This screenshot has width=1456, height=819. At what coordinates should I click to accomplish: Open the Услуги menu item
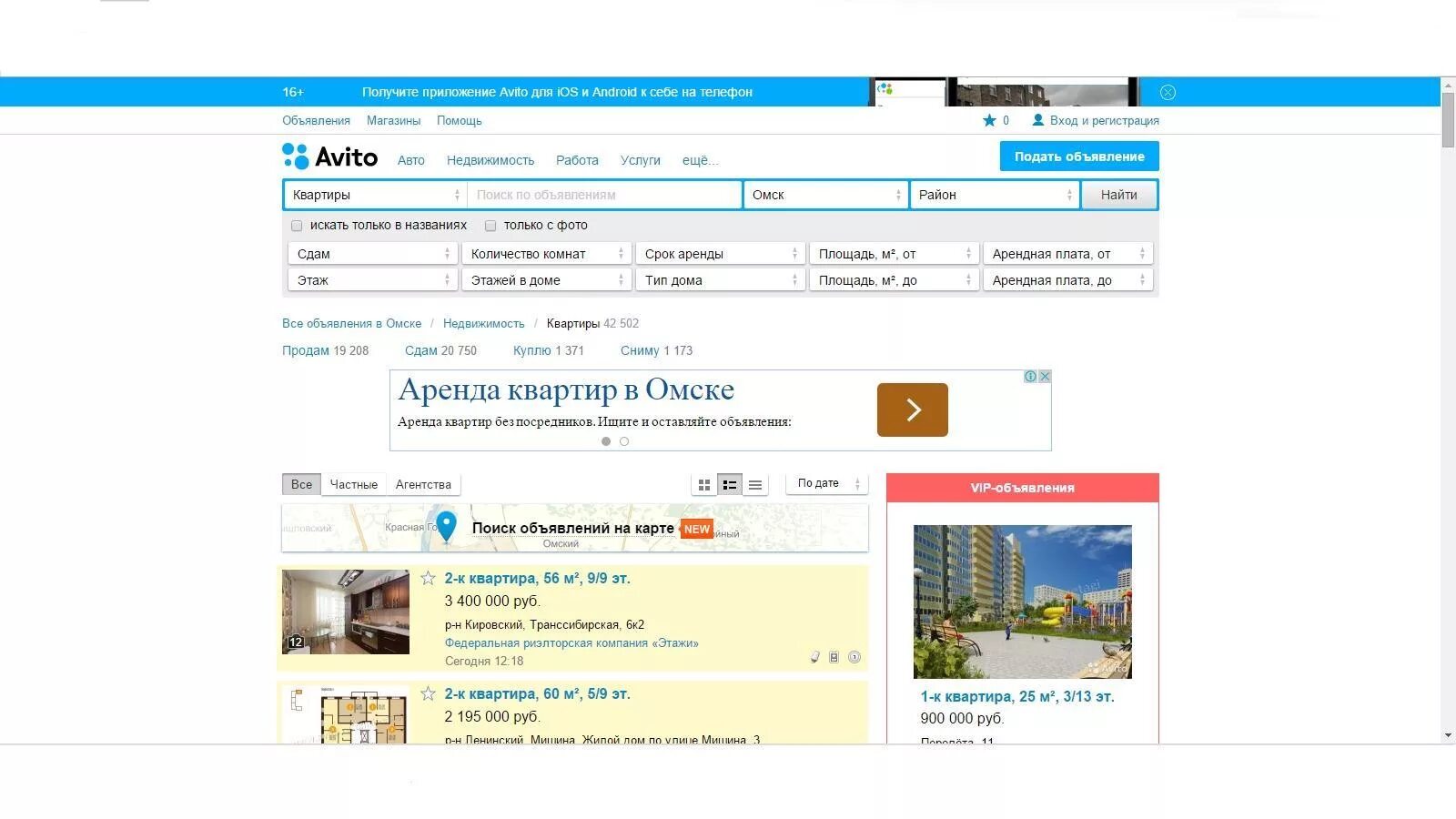[641, 160]
